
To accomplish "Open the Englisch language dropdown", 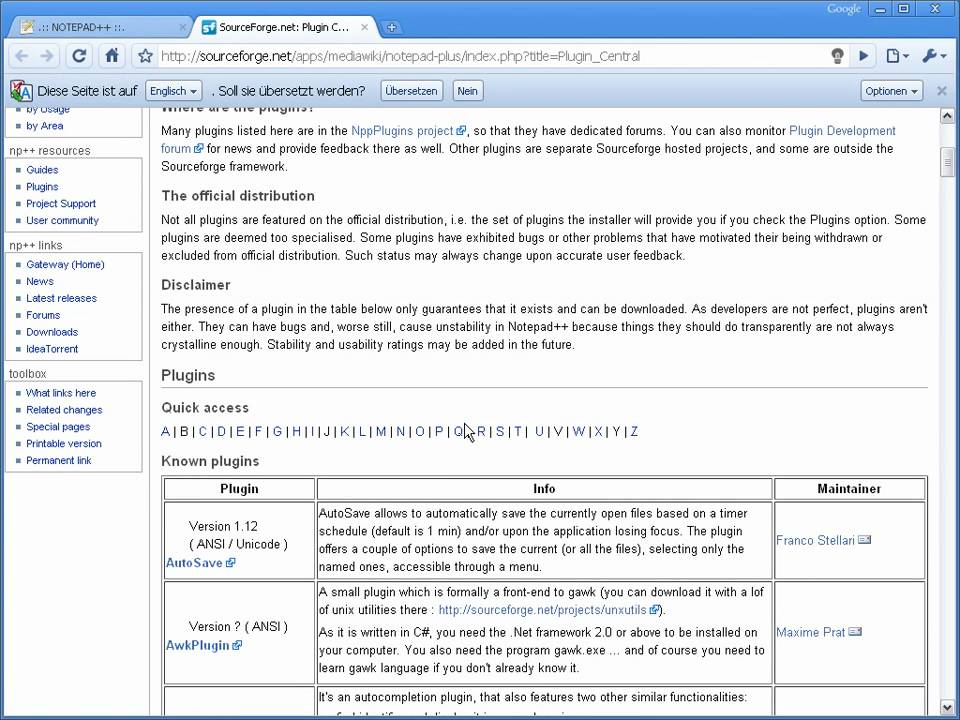I will pos(174,91).
